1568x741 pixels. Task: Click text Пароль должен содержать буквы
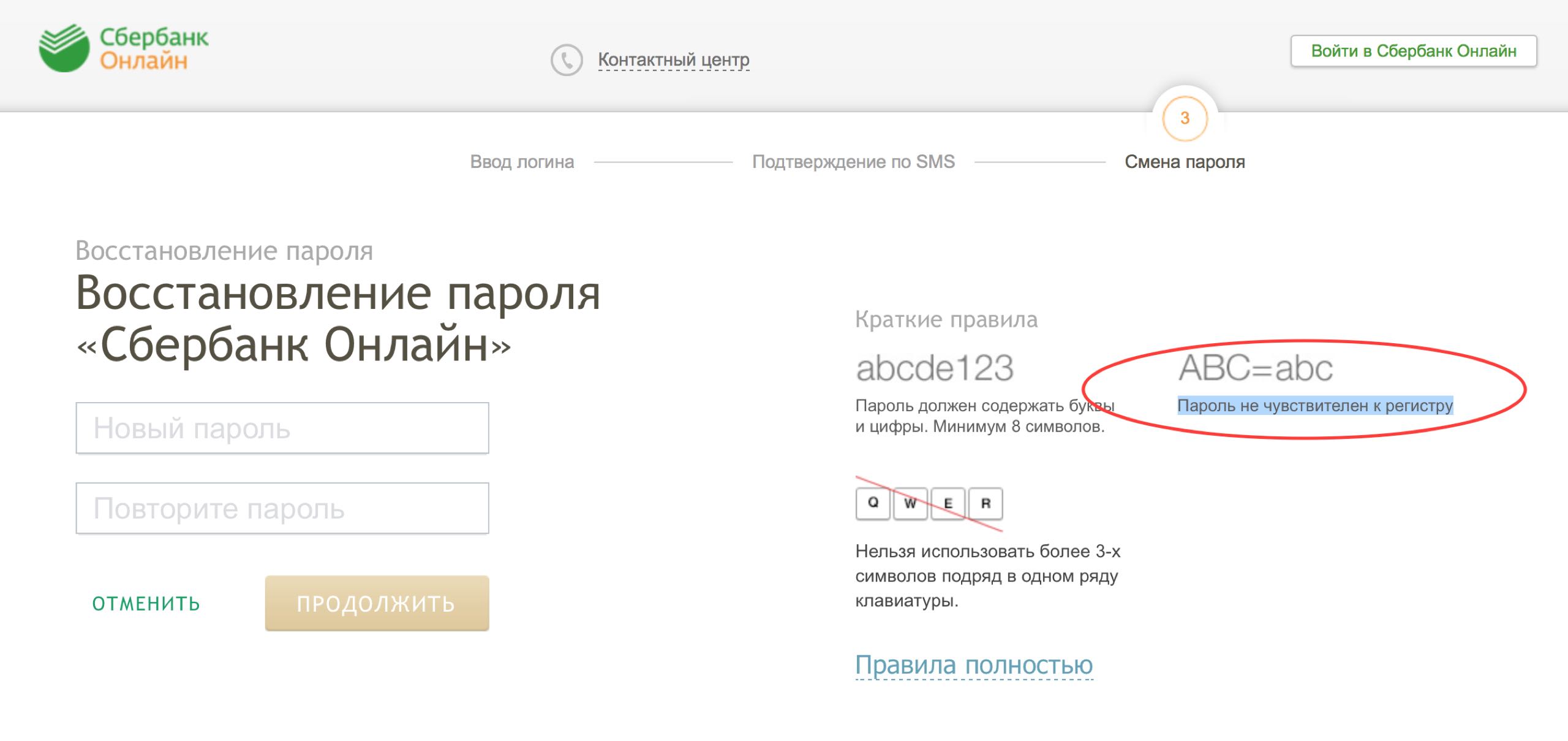pyautogui.click(x=985, y=406)
